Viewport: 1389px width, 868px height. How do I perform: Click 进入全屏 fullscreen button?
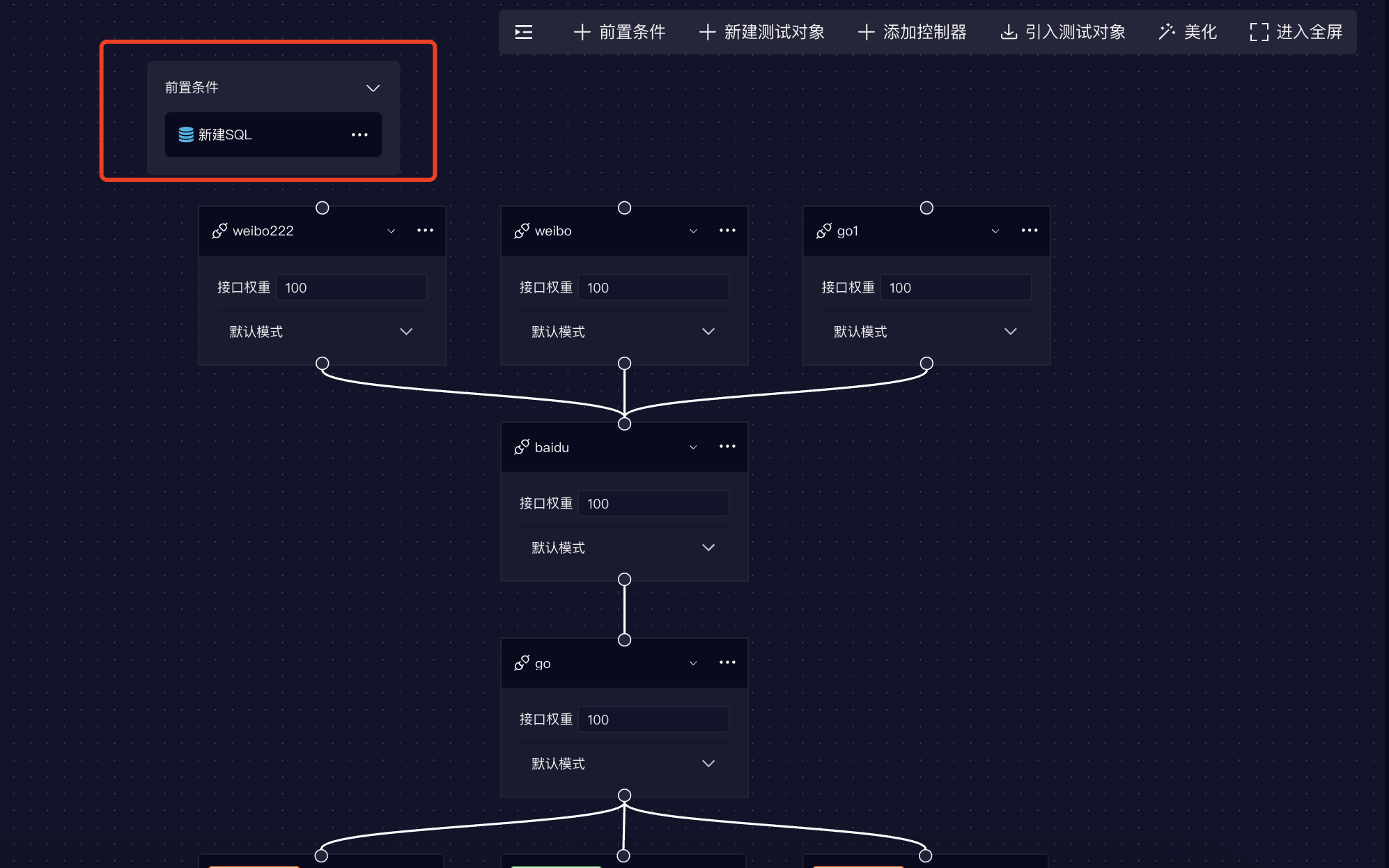pyautogui.click(x=1296, y=32)
